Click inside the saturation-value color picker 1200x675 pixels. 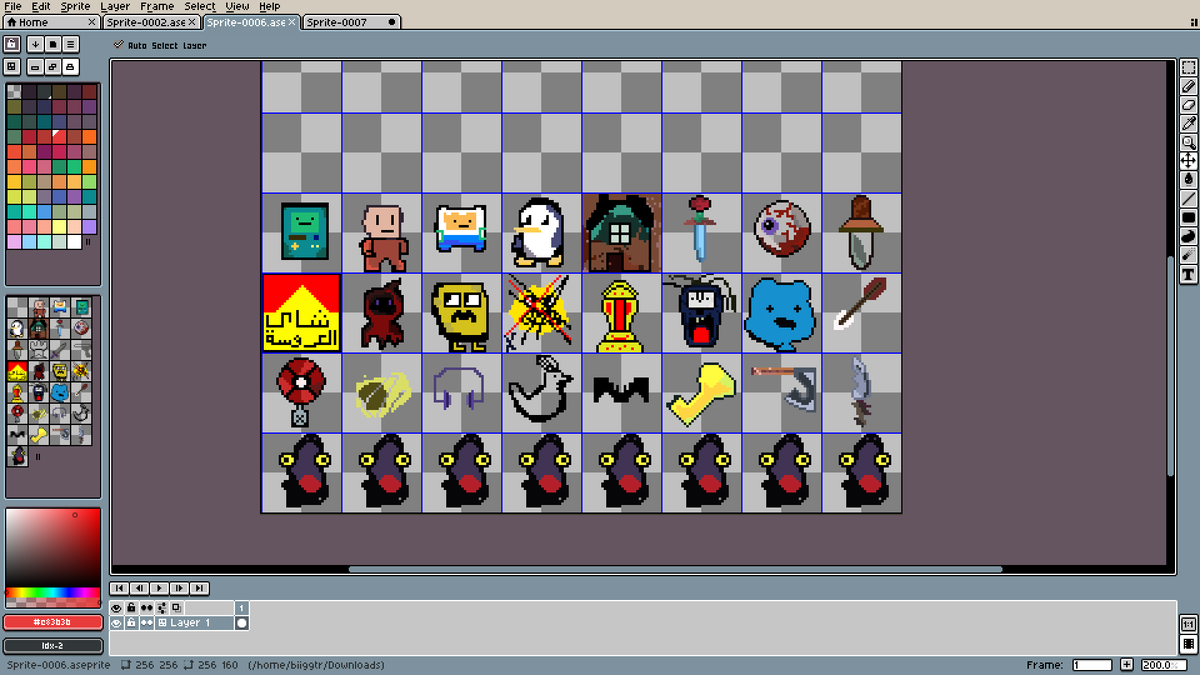click(53, 548)
